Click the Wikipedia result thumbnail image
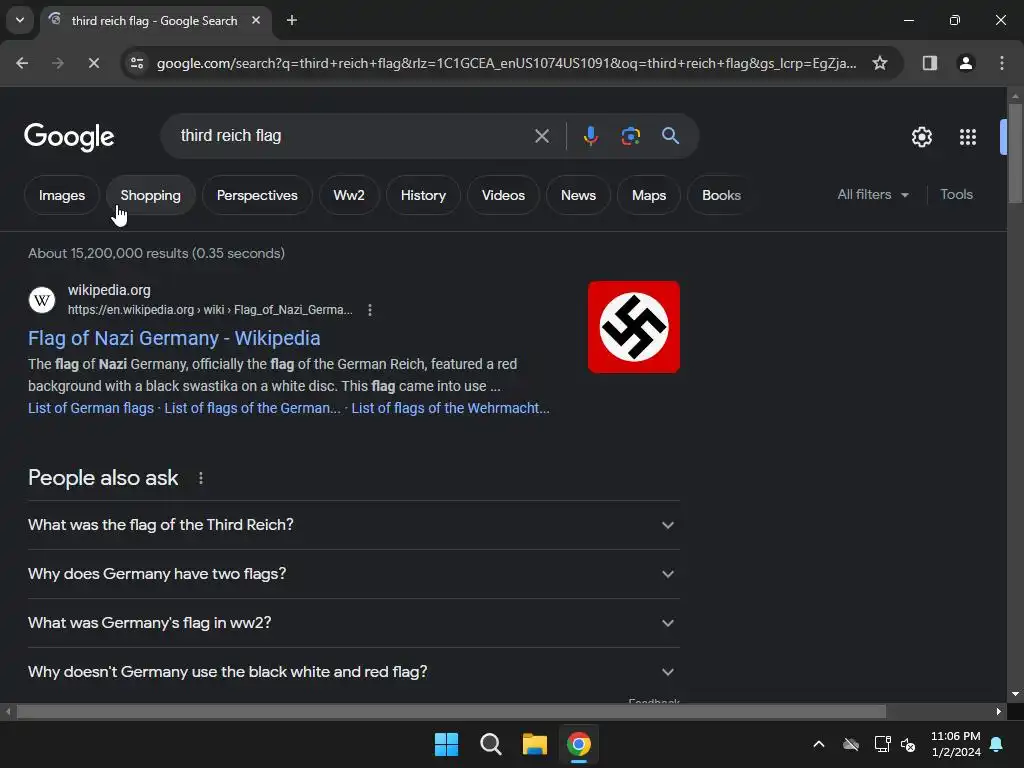The height and width of the screenshot is (768, 1024). tap(633, 327)
